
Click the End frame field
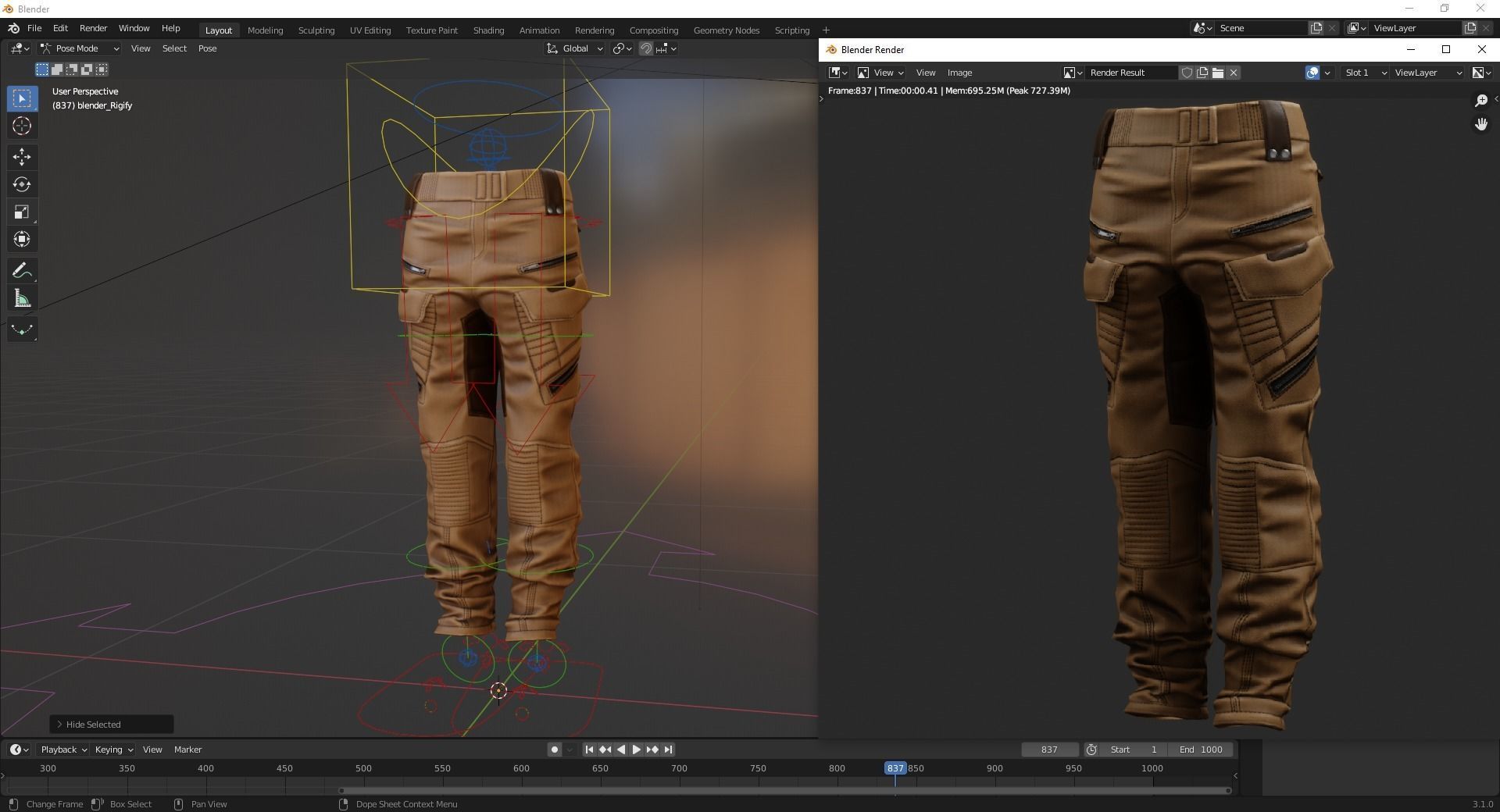pyautogui.click(x=1201, y=750)
